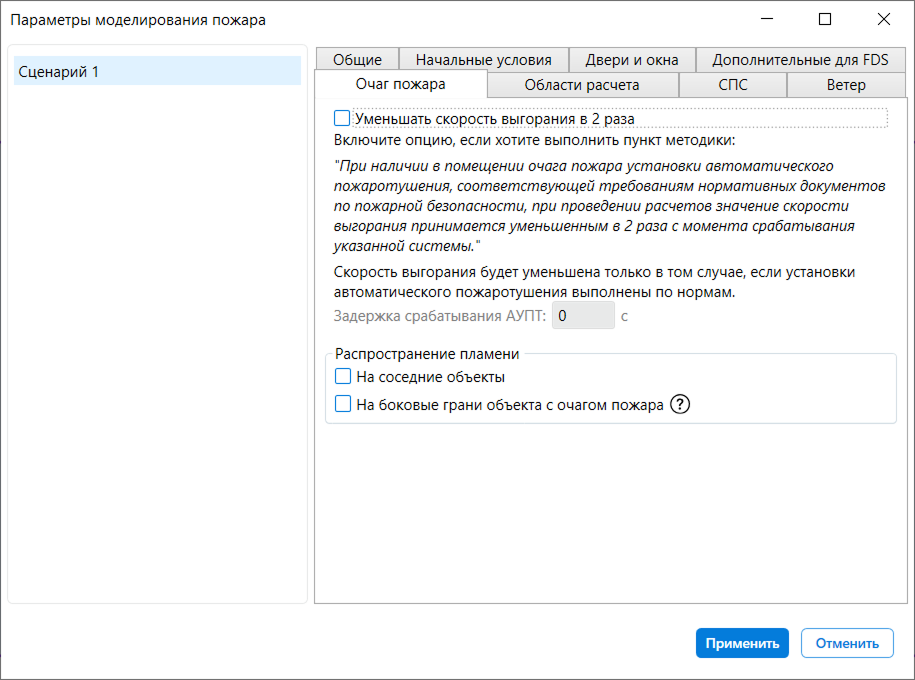Image resolution: width=915 pixels, height=680 pixels.
Task: Go to 'Дополнительные для FDS' tab
Action: click(800, 60)
